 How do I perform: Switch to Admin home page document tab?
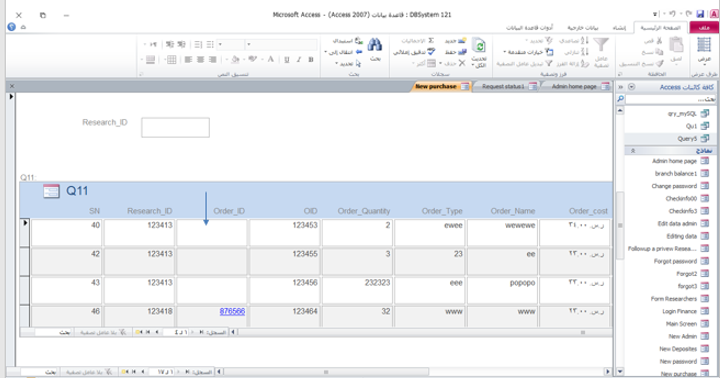point(579,86)
